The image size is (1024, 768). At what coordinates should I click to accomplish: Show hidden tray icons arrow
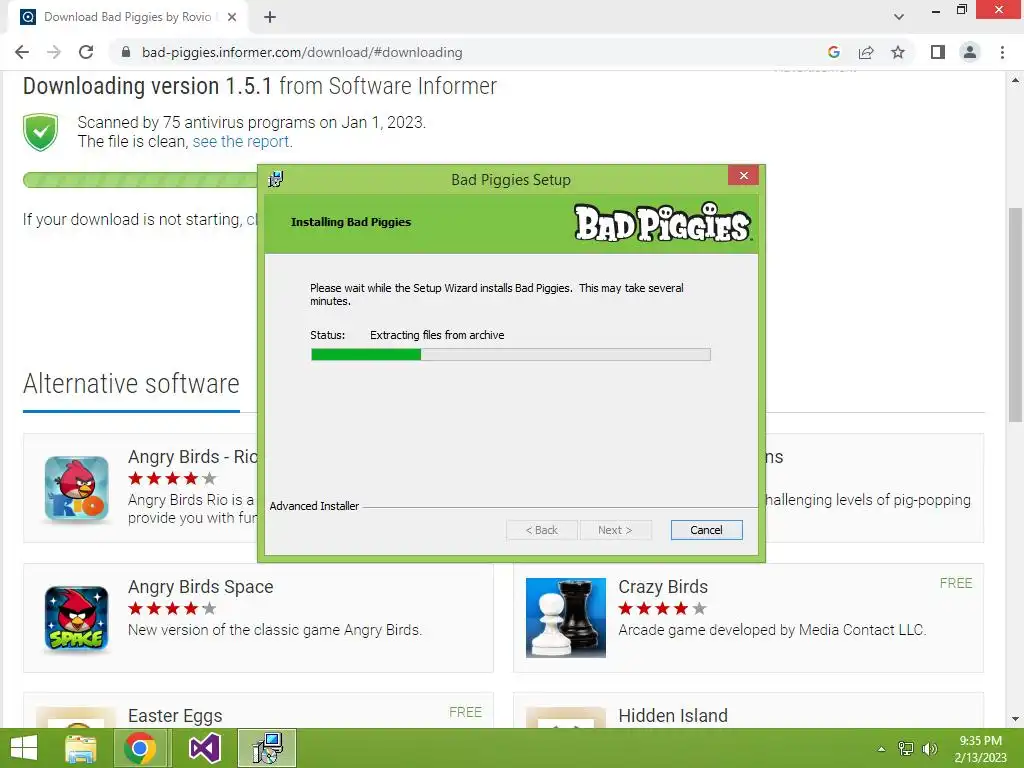point(882,749)
